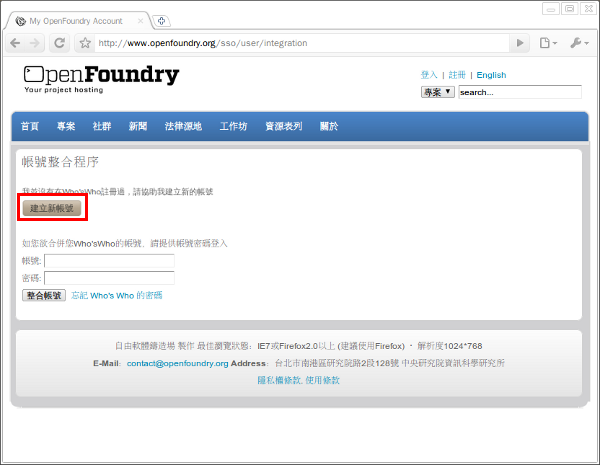
Task: Switch language with the English link
Action: [x=491, y=75]
